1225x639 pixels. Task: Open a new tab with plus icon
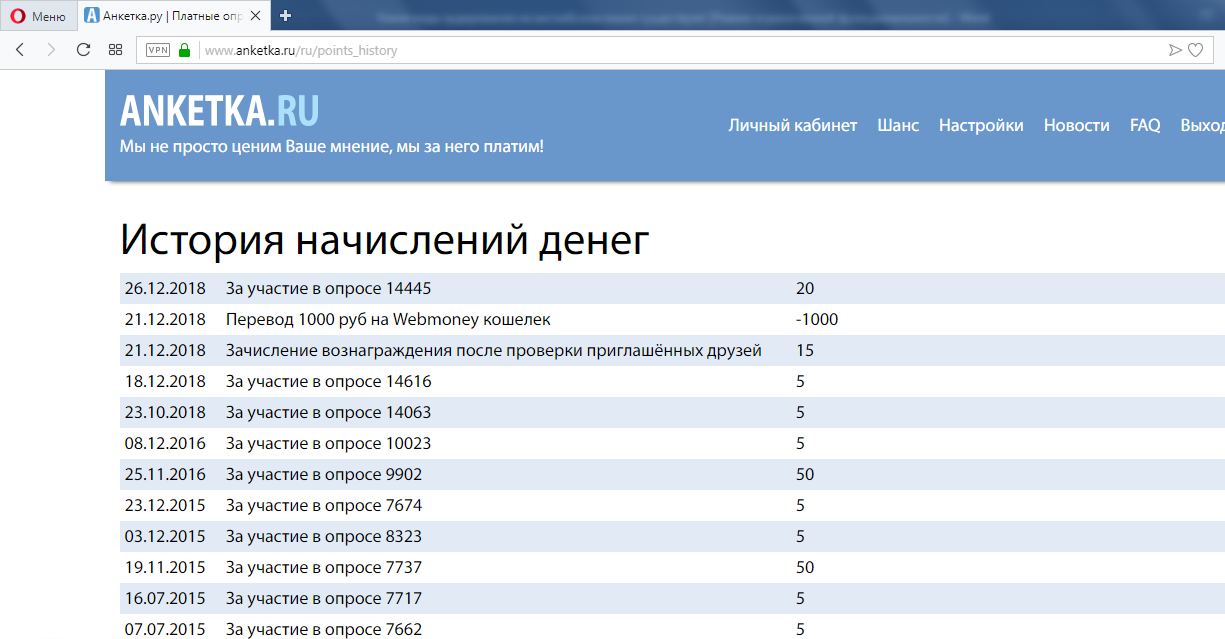coord(286,16)
